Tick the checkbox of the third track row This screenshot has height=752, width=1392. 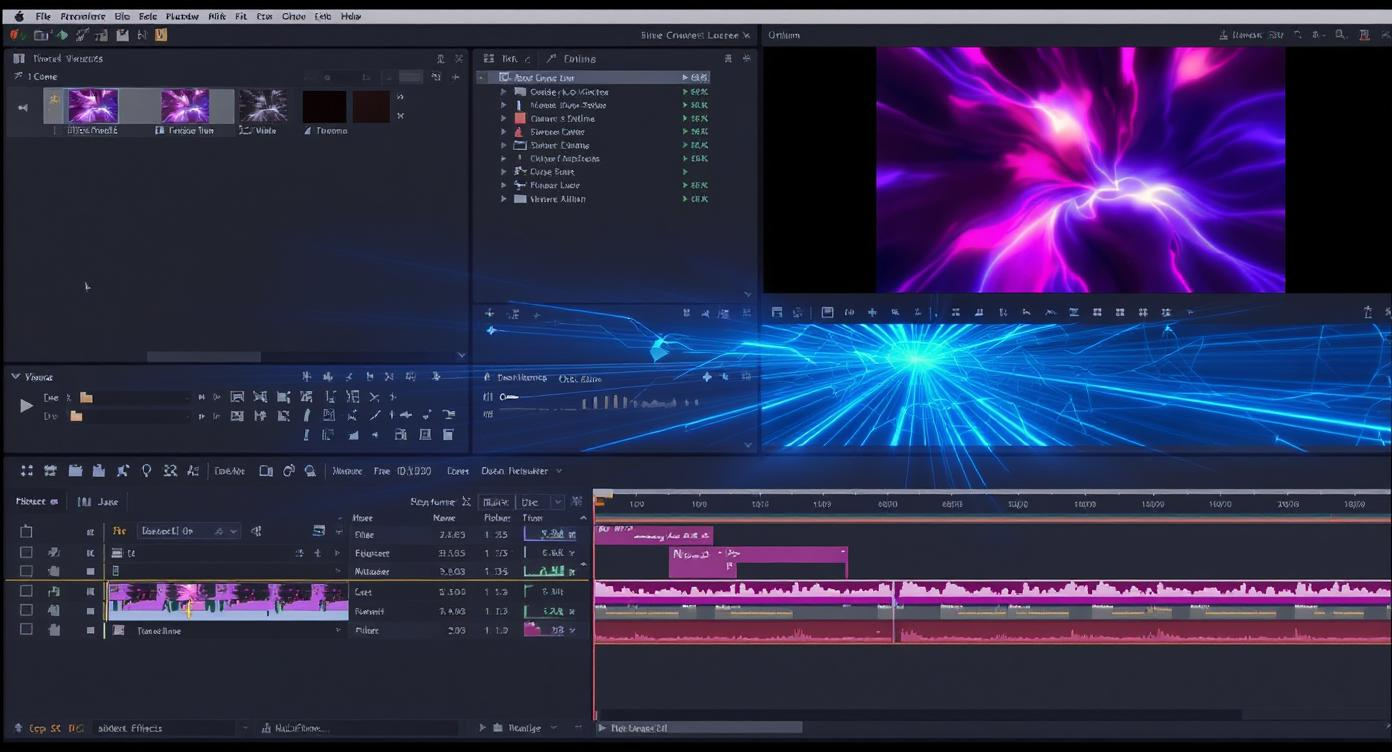coord(26,571)
